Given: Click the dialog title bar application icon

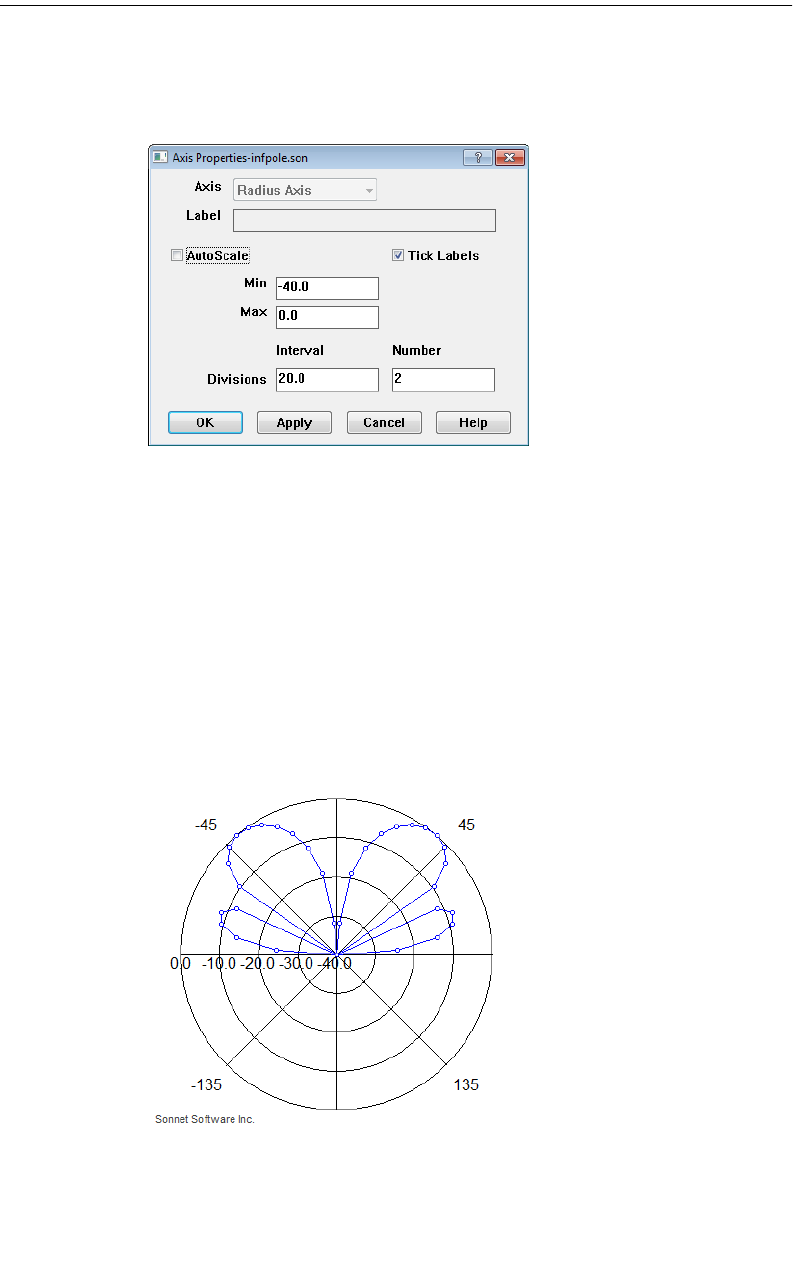Looking at the screenshot, I should [x=159, y=158].
